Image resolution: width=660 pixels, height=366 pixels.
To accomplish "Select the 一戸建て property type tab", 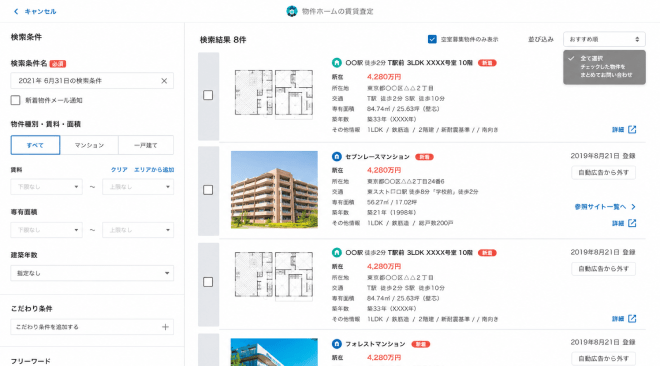I will (x=146, y=145).
